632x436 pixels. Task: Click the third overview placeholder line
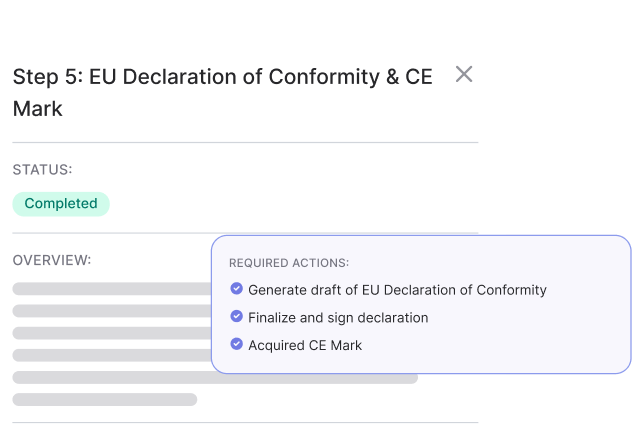click(112, 333)
